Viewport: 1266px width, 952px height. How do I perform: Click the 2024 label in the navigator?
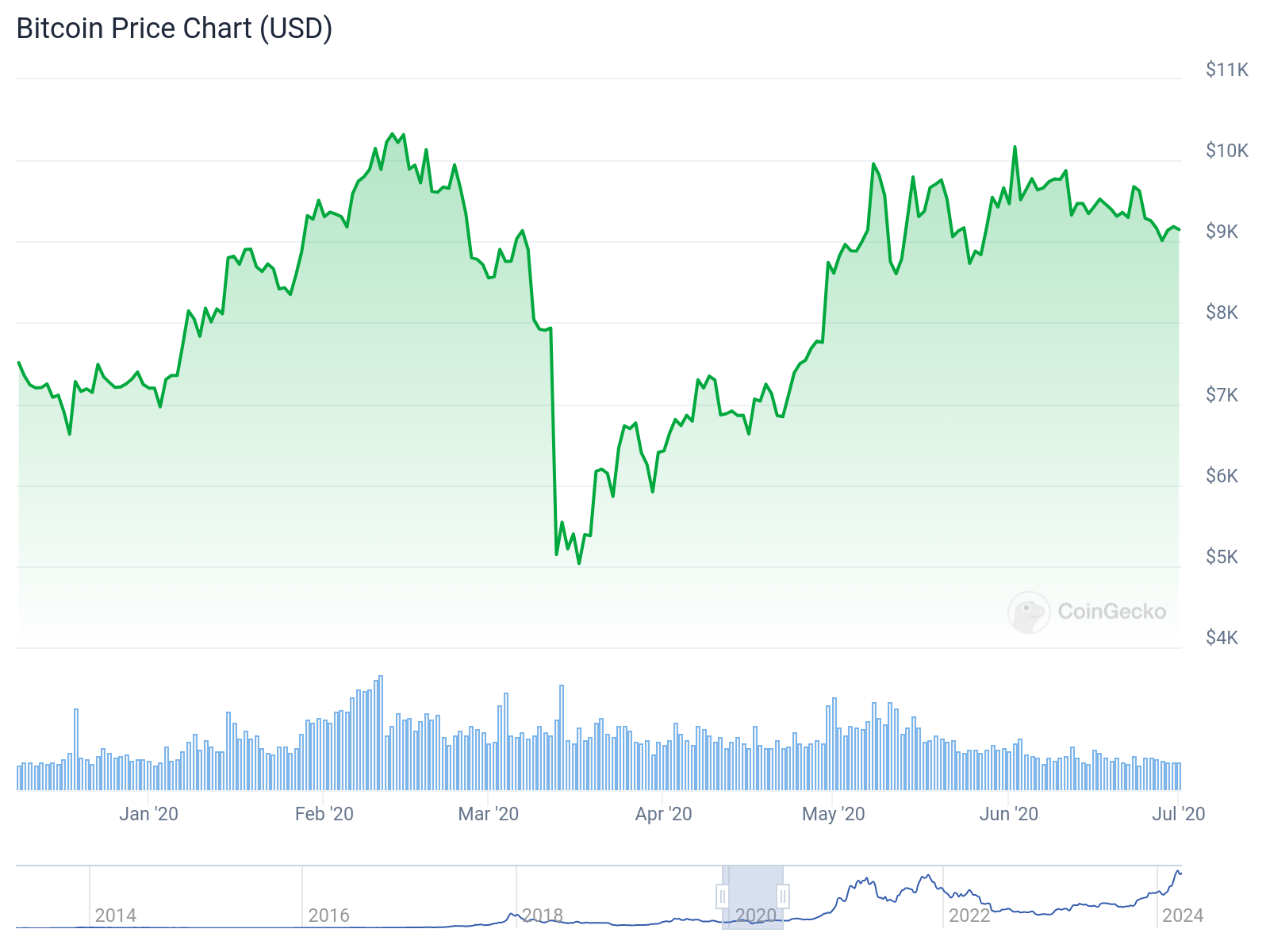coord(1183,916)
